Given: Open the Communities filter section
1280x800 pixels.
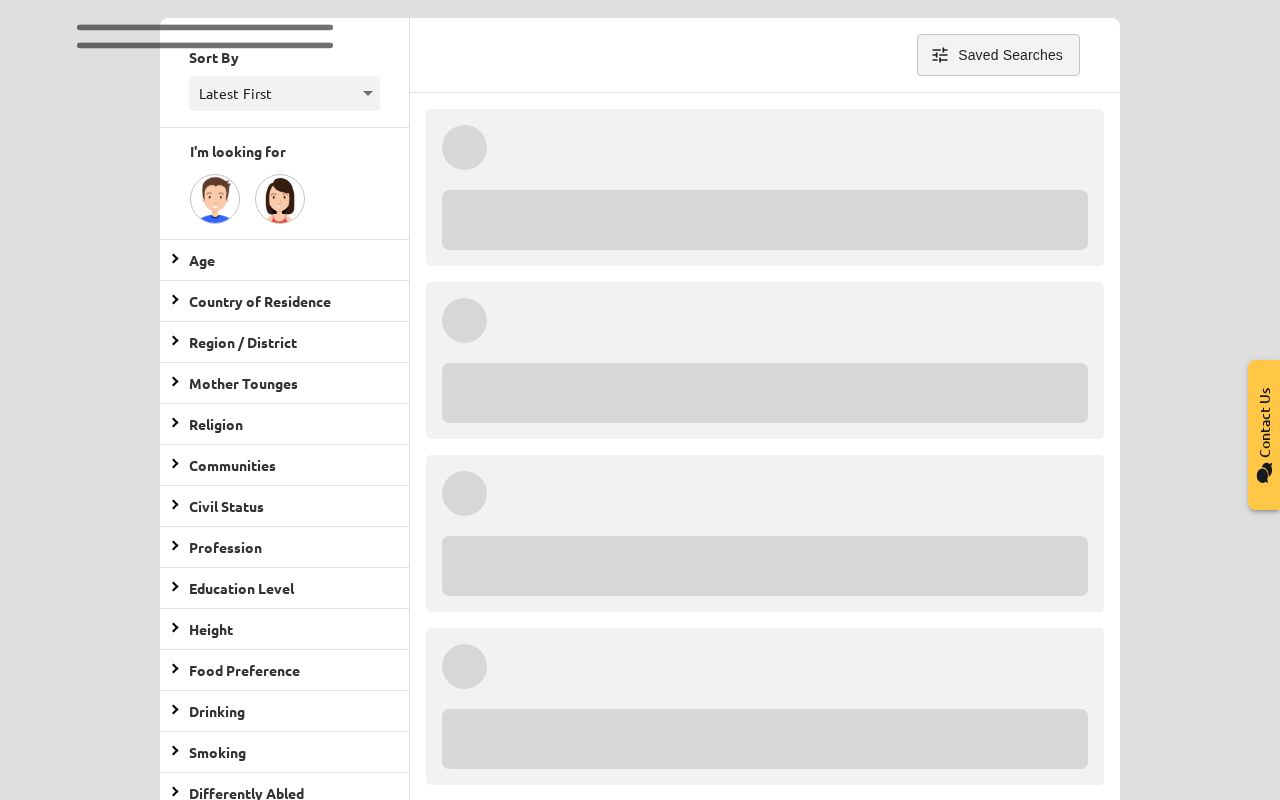Looking at the screenshot, I should (x=232, y=465).
